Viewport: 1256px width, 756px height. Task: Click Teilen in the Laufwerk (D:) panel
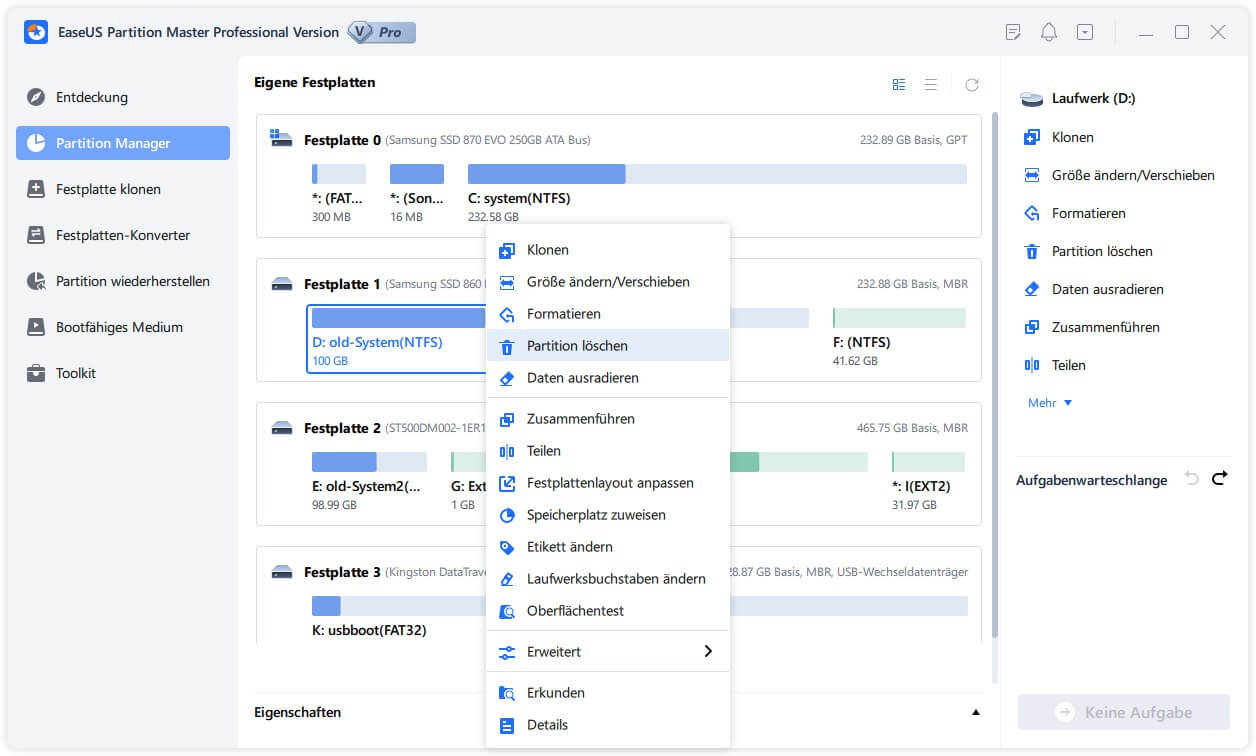coord(1054,365)
